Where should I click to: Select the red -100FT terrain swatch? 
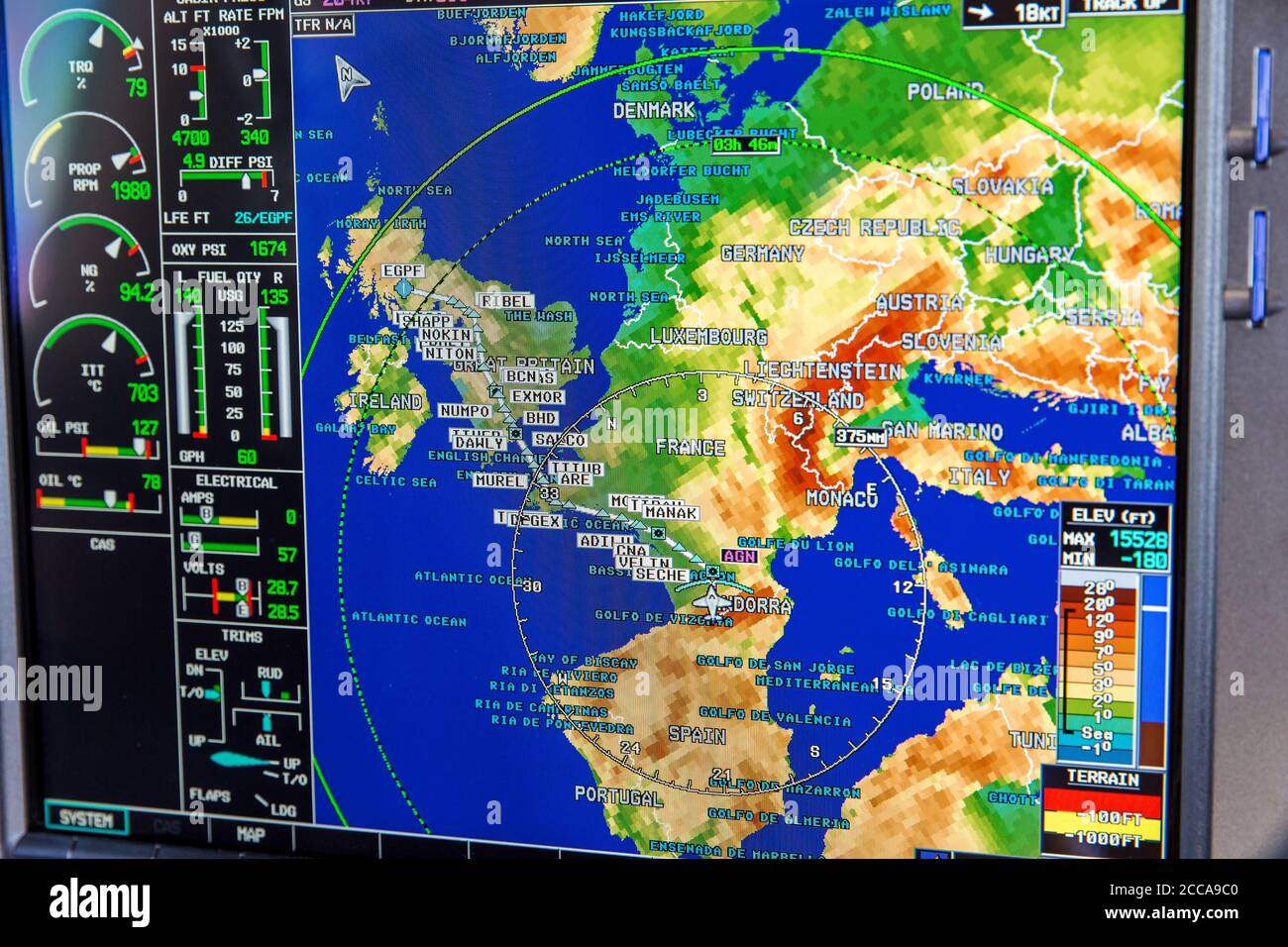tap(1100, 802)
